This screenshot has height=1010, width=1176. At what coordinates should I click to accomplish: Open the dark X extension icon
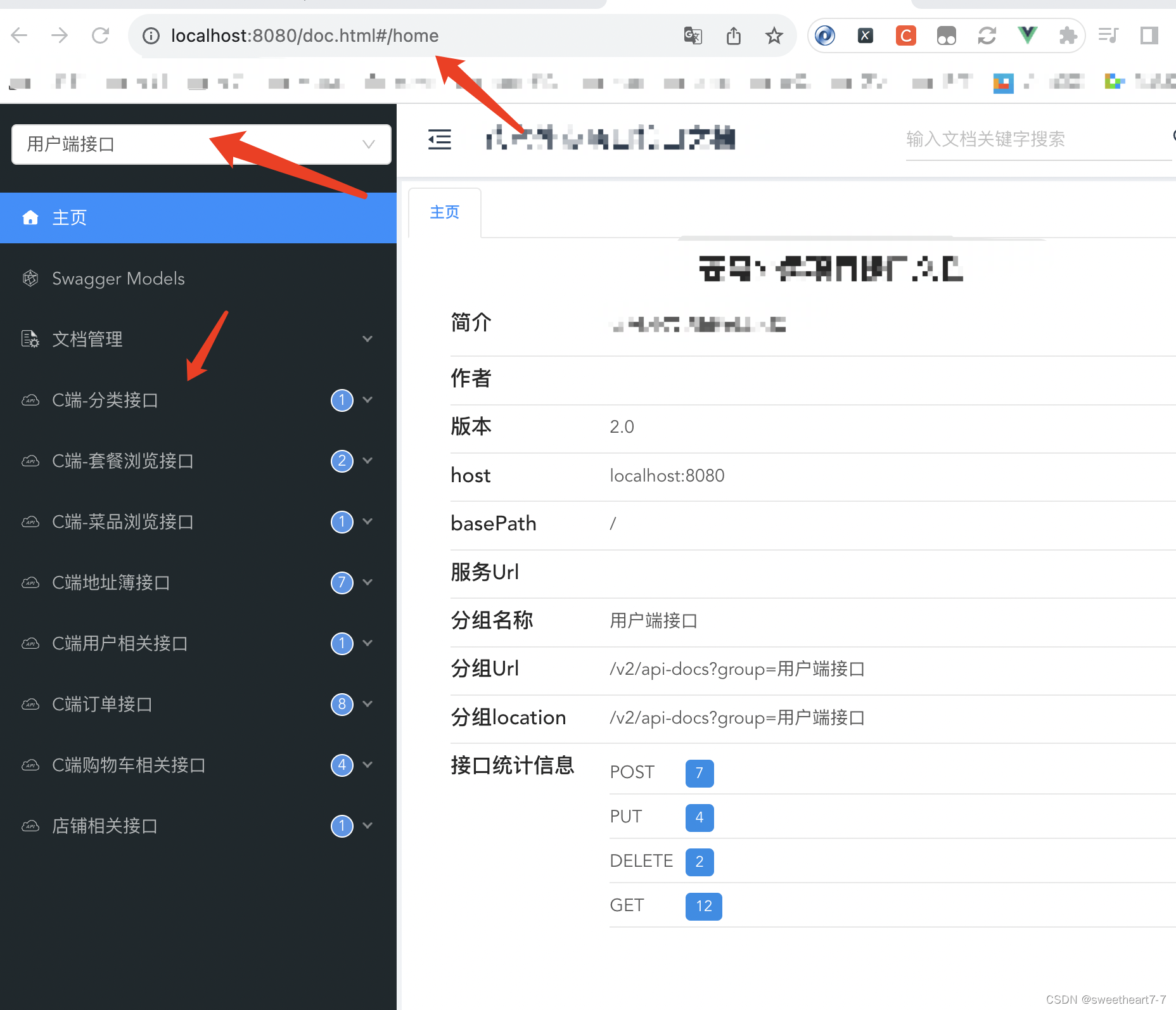pos(866,35)
